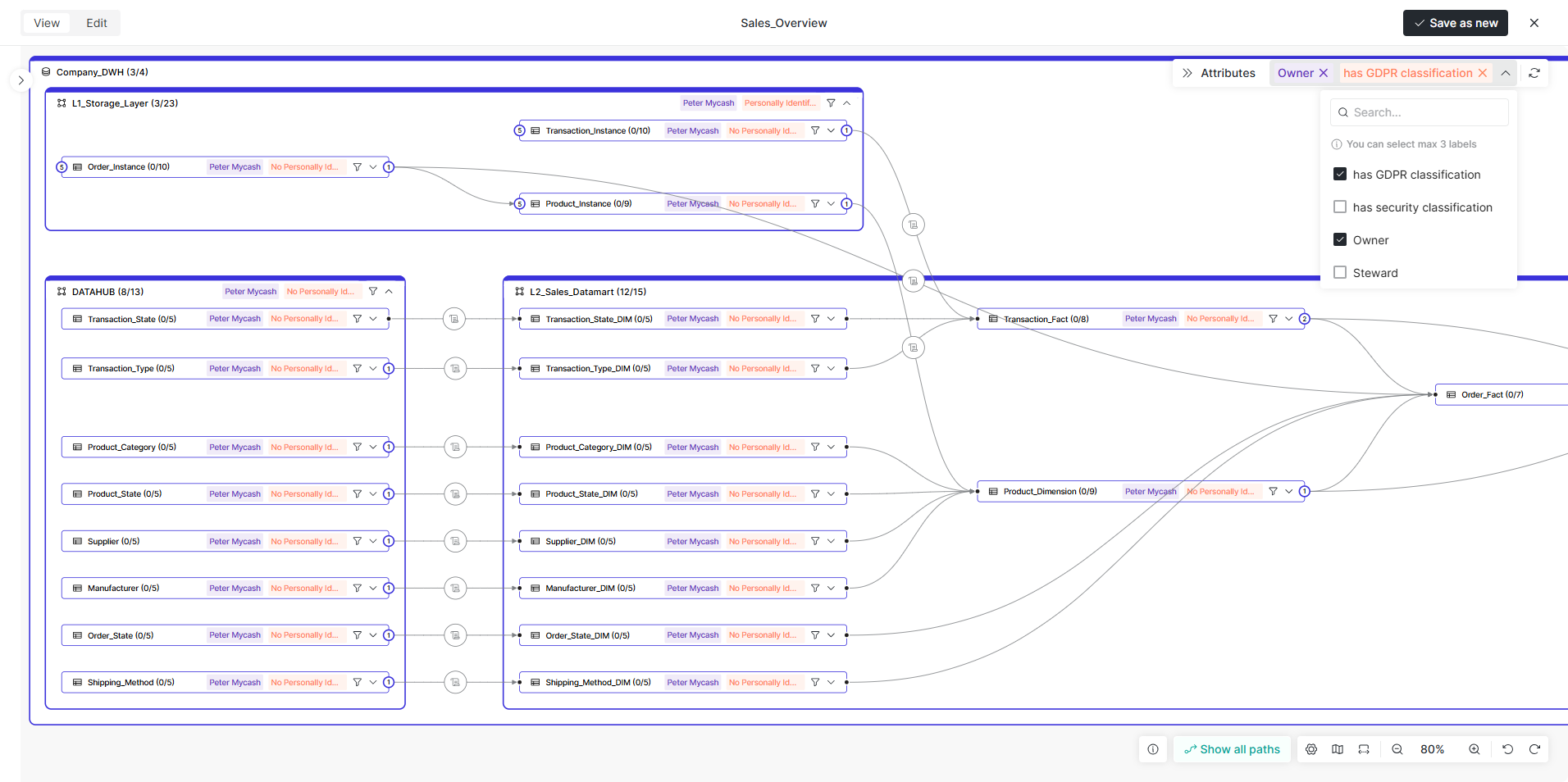Image resolution: width=1568 pixels, height=782 pixels.
Task: Switch to the Edit tab
Action: pos(95,22)
